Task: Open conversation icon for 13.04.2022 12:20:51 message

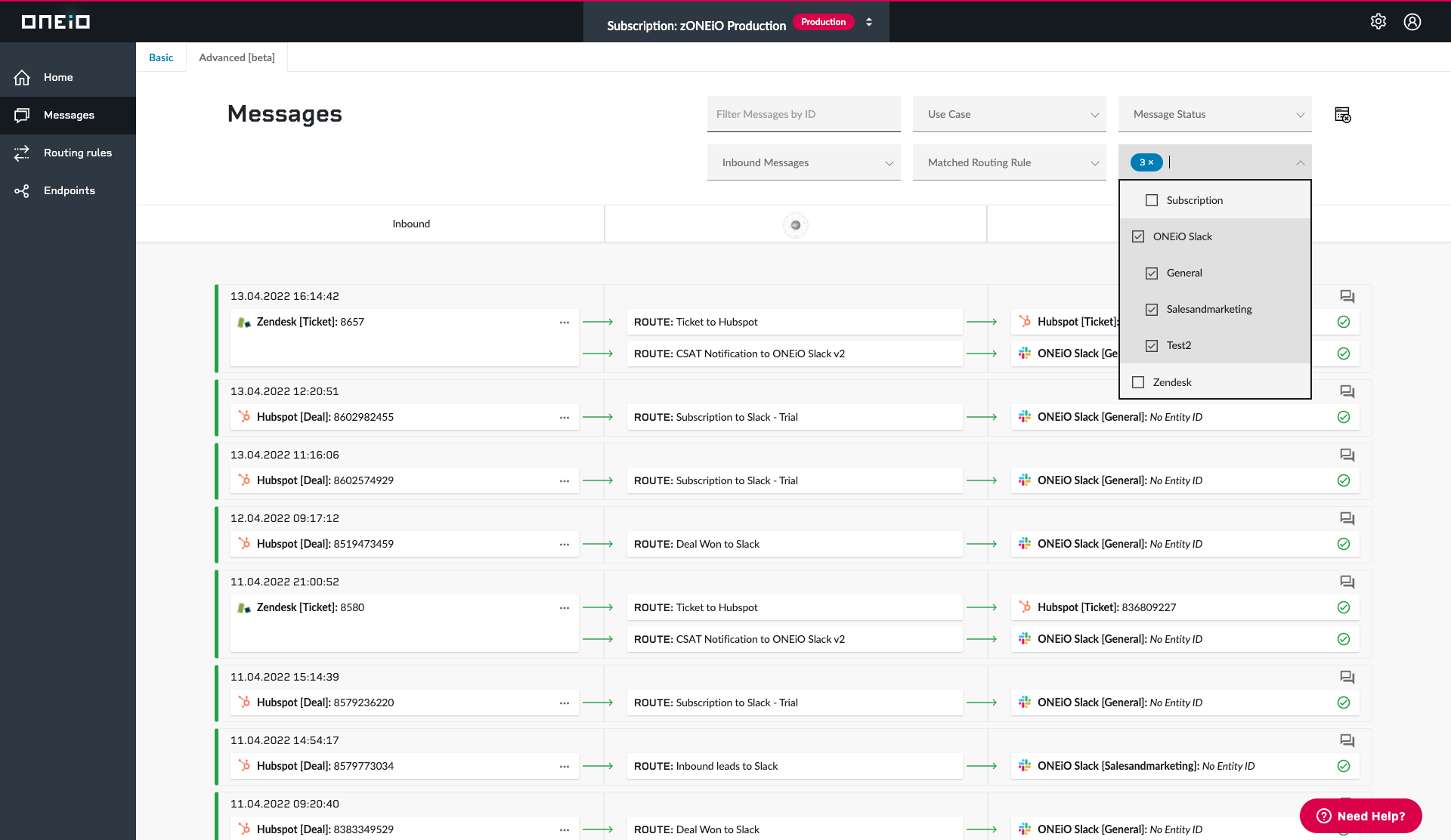Action: click(x=1347, y=391)
